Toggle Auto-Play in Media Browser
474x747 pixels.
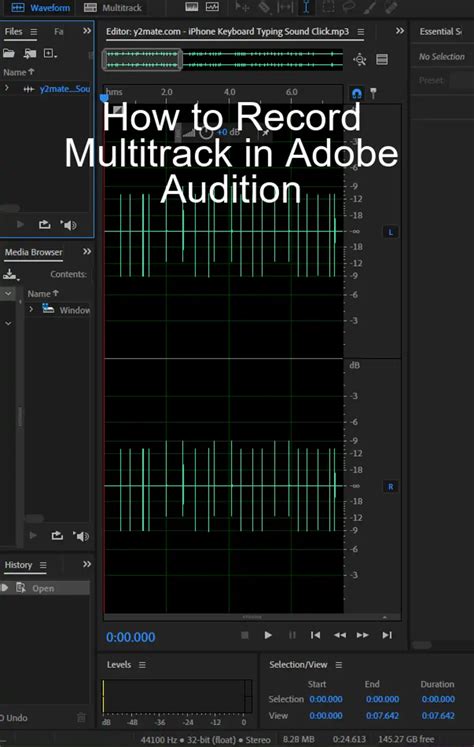[81, 536]
